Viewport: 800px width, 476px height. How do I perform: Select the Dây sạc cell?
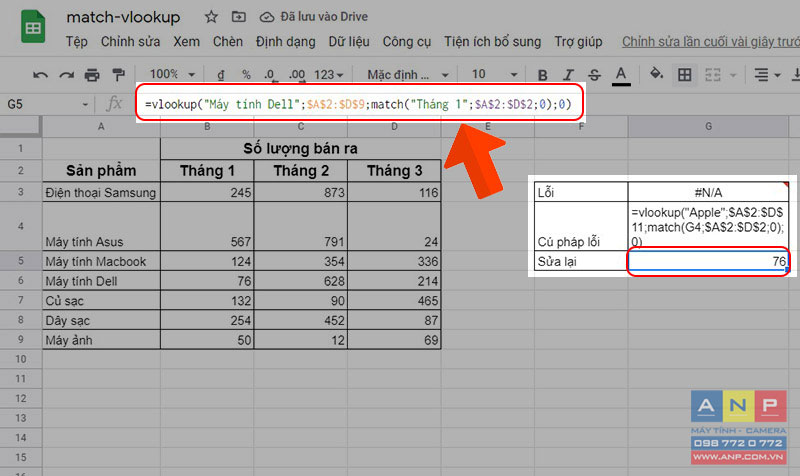click(101, 320)
